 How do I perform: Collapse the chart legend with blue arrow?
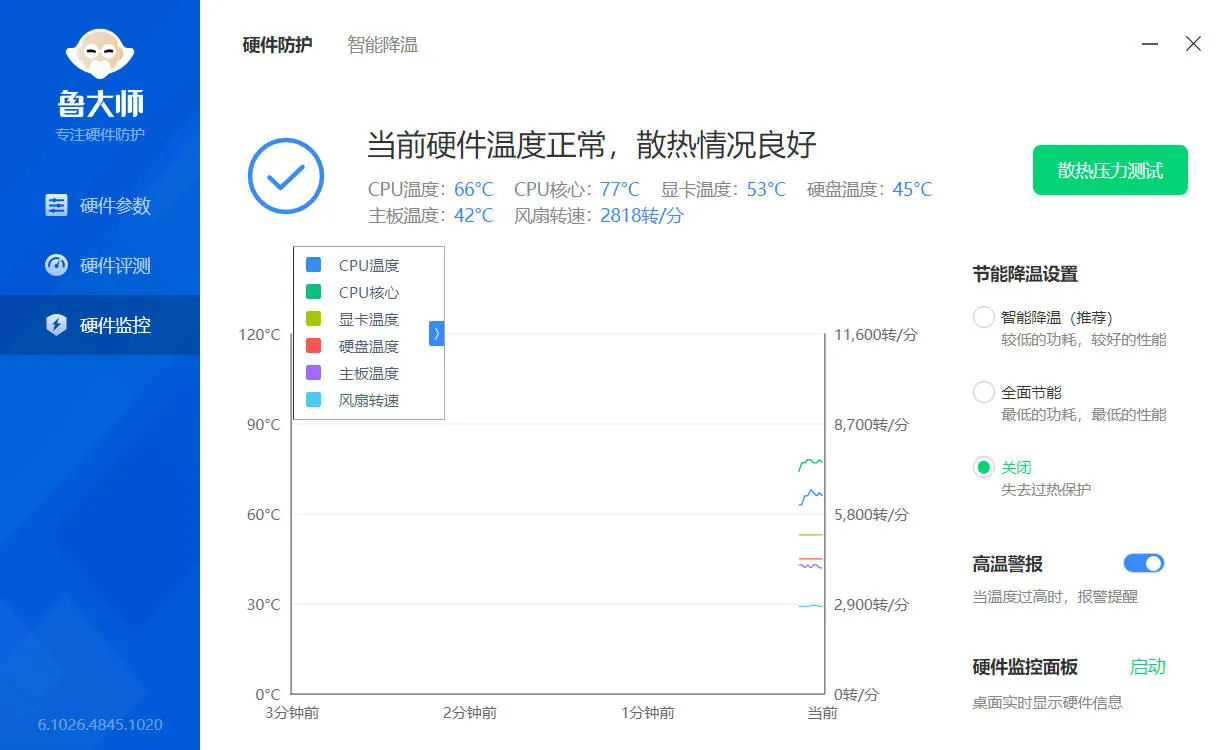436,333
